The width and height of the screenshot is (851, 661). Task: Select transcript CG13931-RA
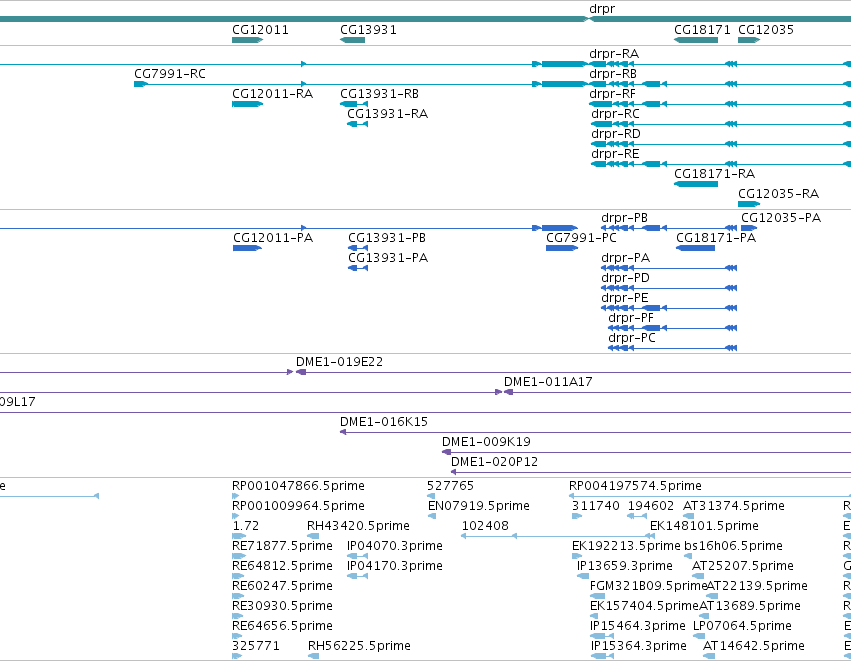[388, 113]
